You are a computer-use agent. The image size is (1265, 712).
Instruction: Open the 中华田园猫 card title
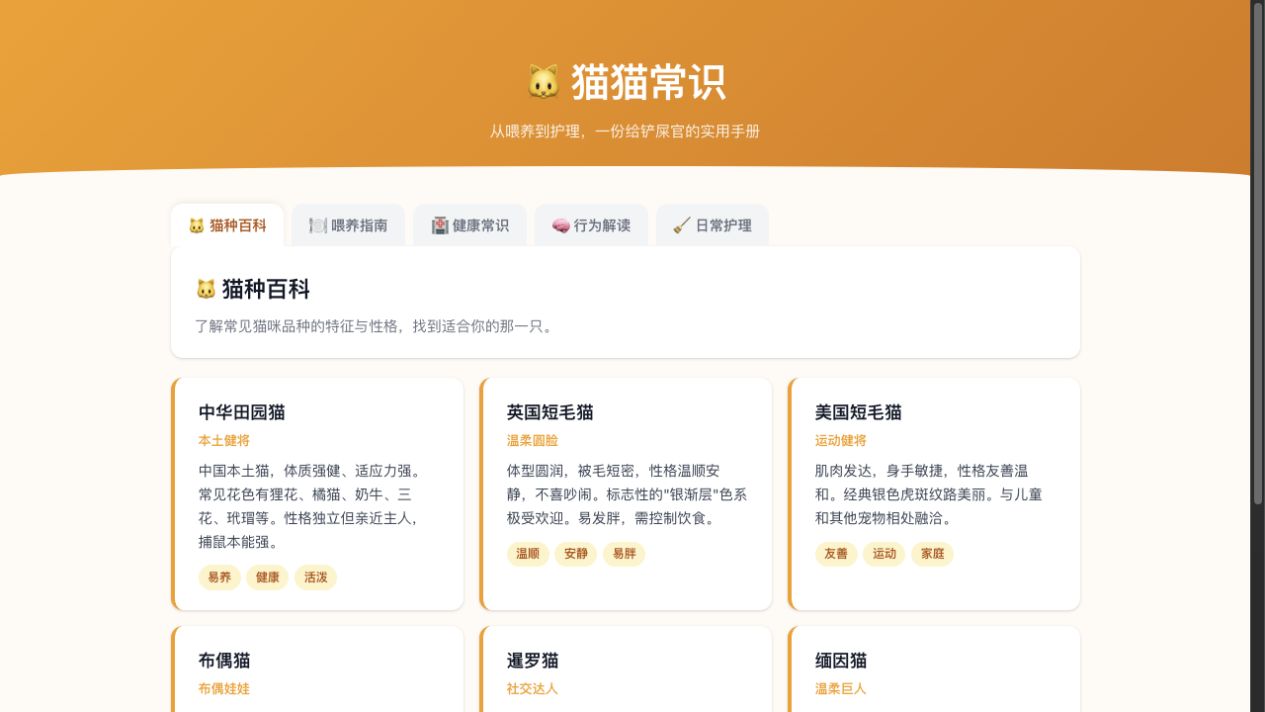point(242,412)
